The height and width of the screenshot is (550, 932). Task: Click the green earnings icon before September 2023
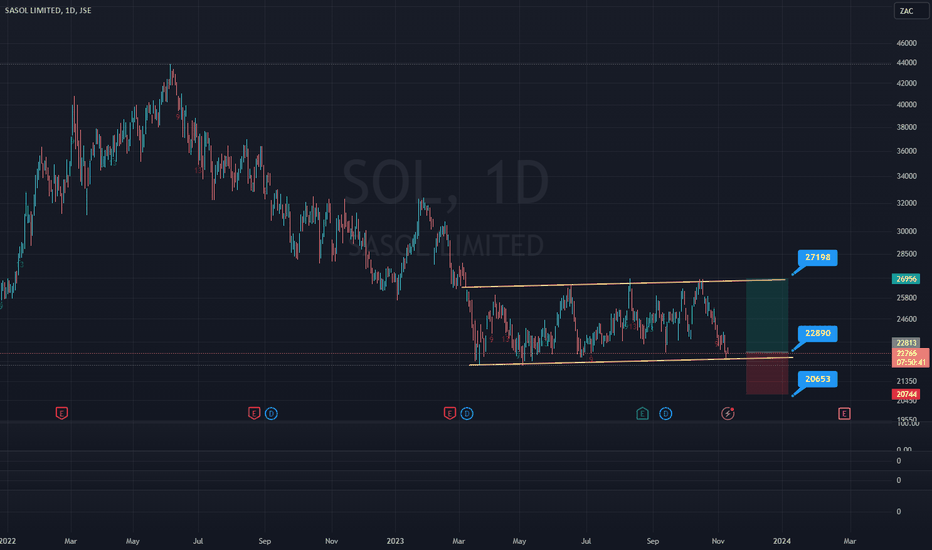coord(642,413)
